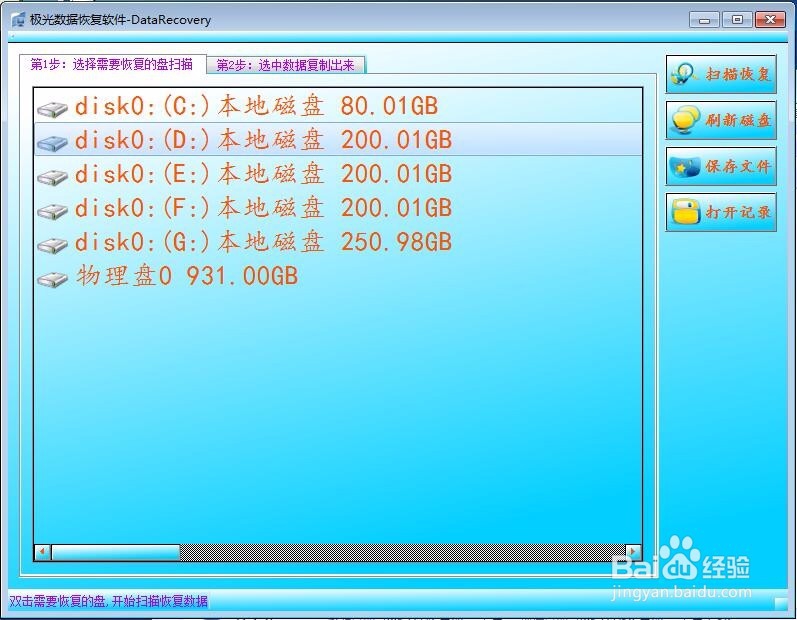Click the starred folder icon on 保存文件
This screenshot has height=620, width=797.
point(685,167)
